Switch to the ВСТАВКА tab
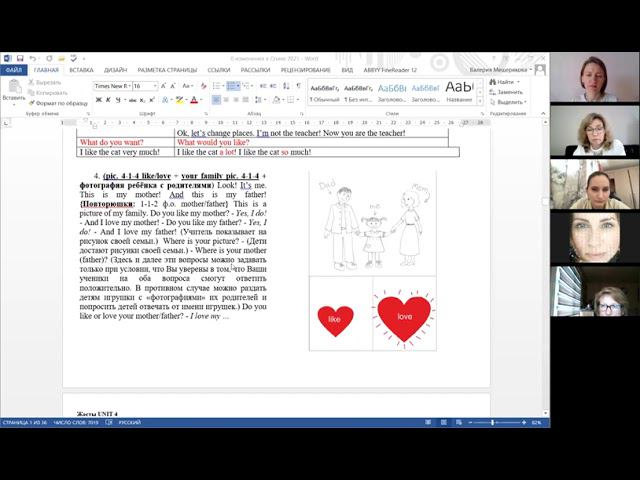Screen dimensions: 640x480 tap(81, 70)
